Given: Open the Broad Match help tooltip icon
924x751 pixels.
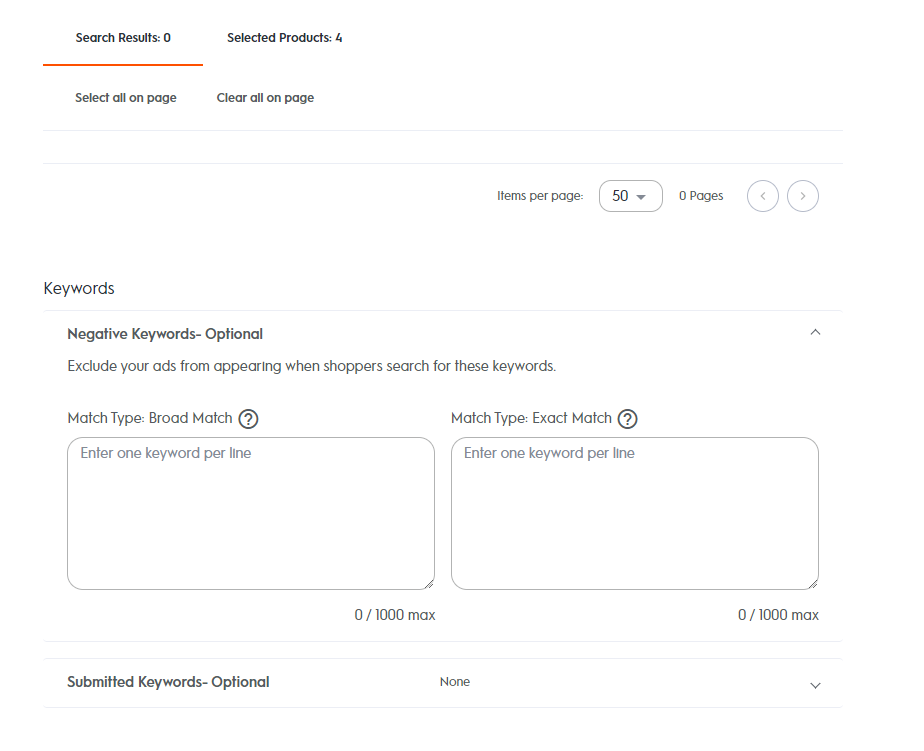Looking at the screenshot, I should 249,419.
